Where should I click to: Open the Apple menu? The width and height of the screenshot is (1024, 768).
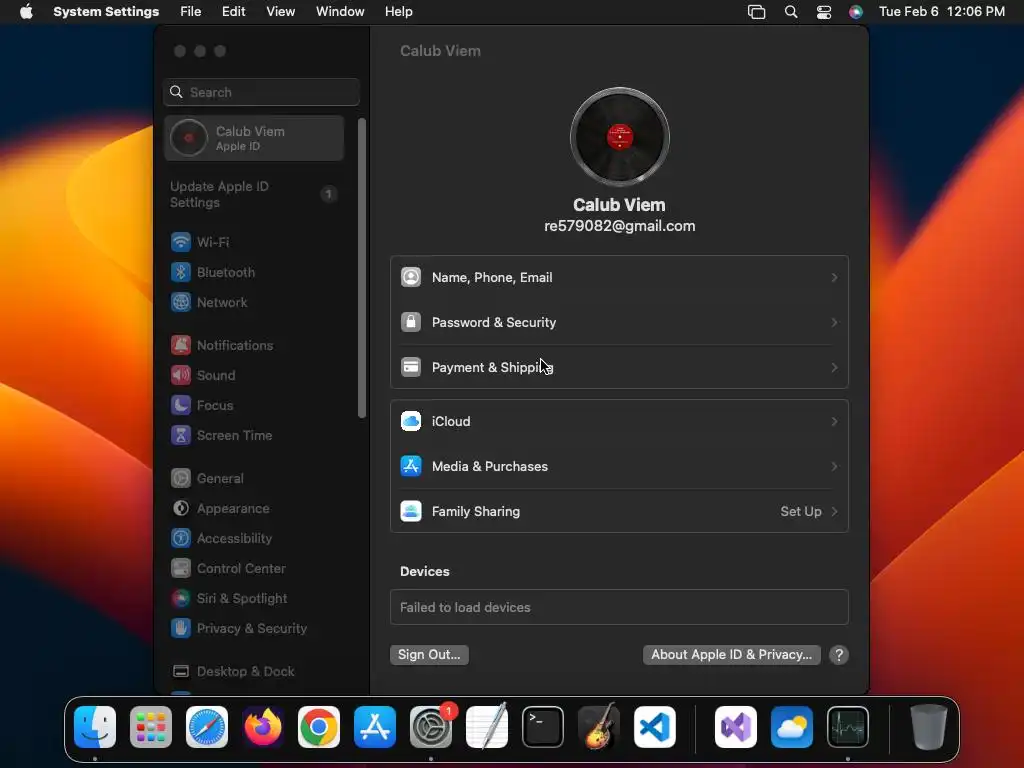pos(26,12)
